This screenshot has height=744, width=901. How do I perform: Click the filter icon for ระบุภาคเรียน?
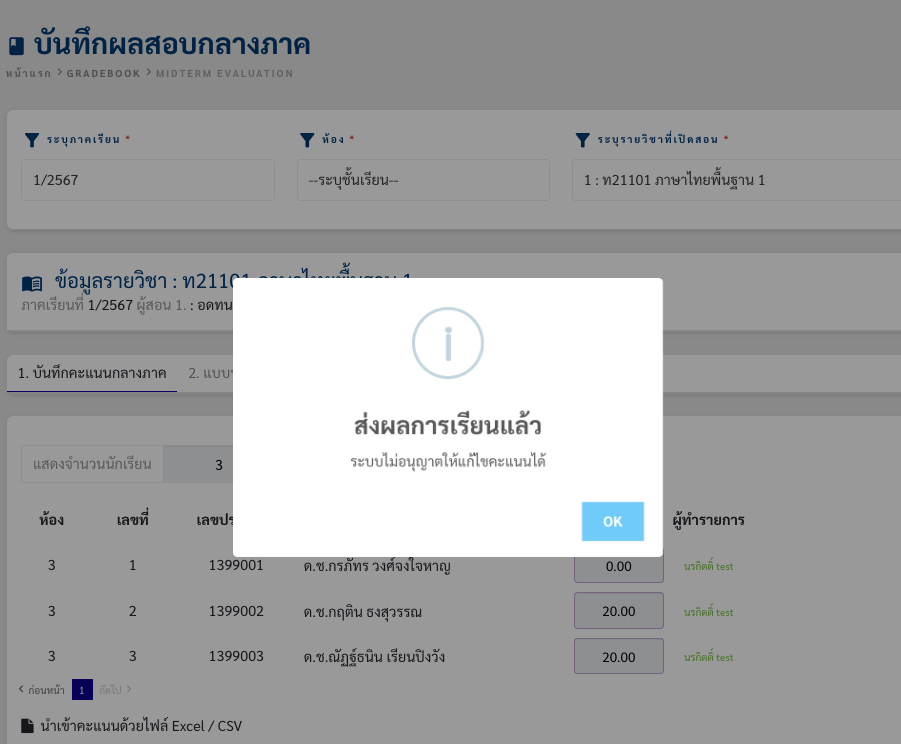pos(31,140)
